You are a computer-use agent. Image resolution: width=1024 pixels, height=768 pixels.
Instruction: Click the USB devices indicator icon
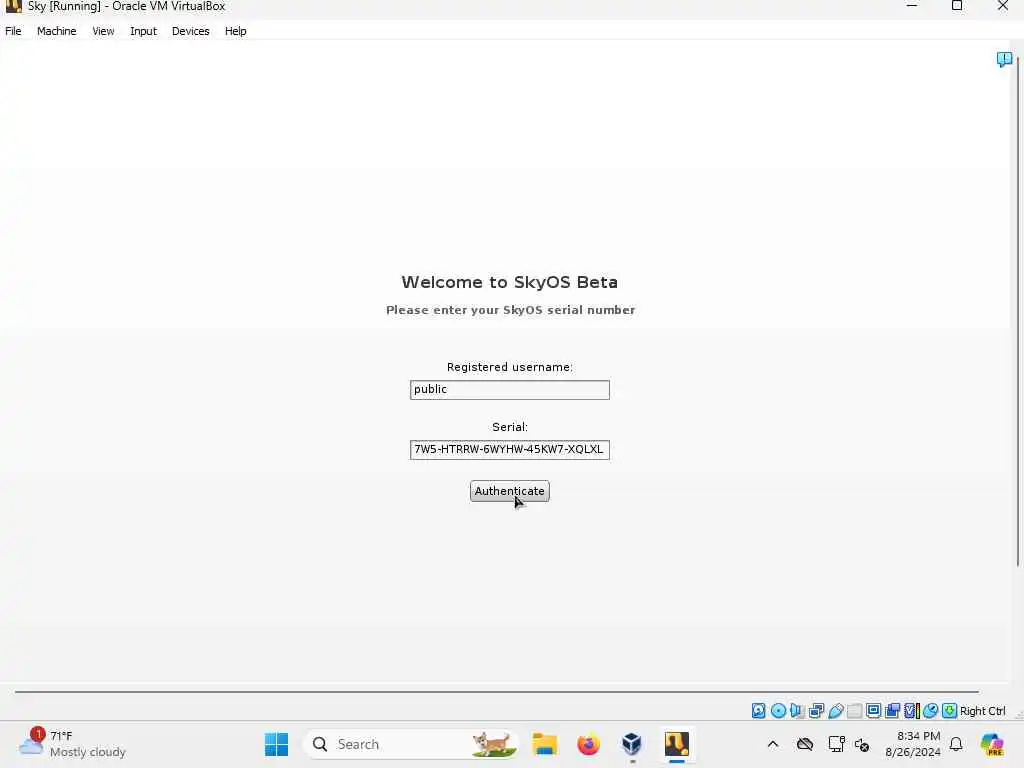click(835, 711)
